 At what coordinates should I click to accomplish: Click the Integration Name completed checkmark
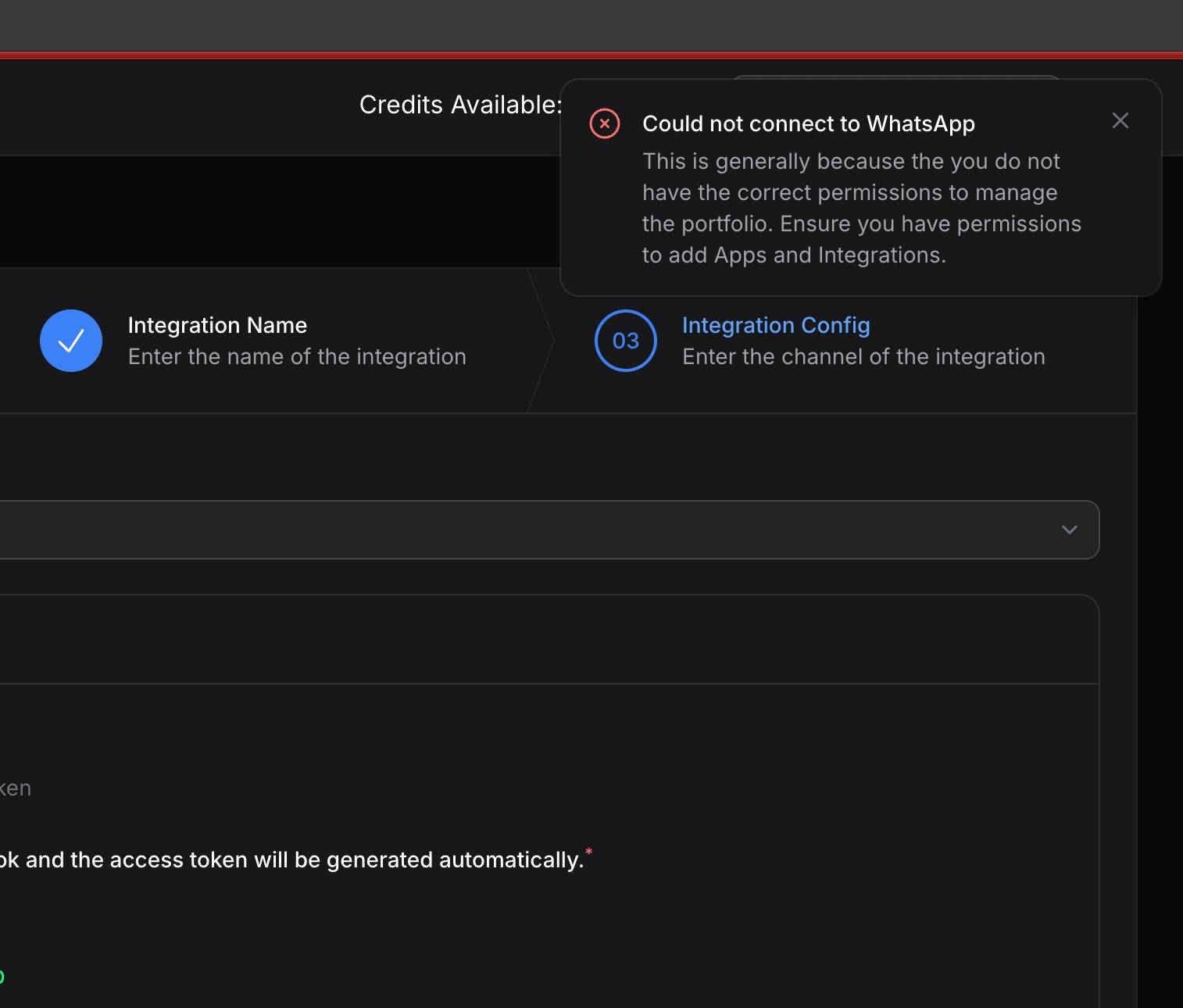(x=71, y=341)
